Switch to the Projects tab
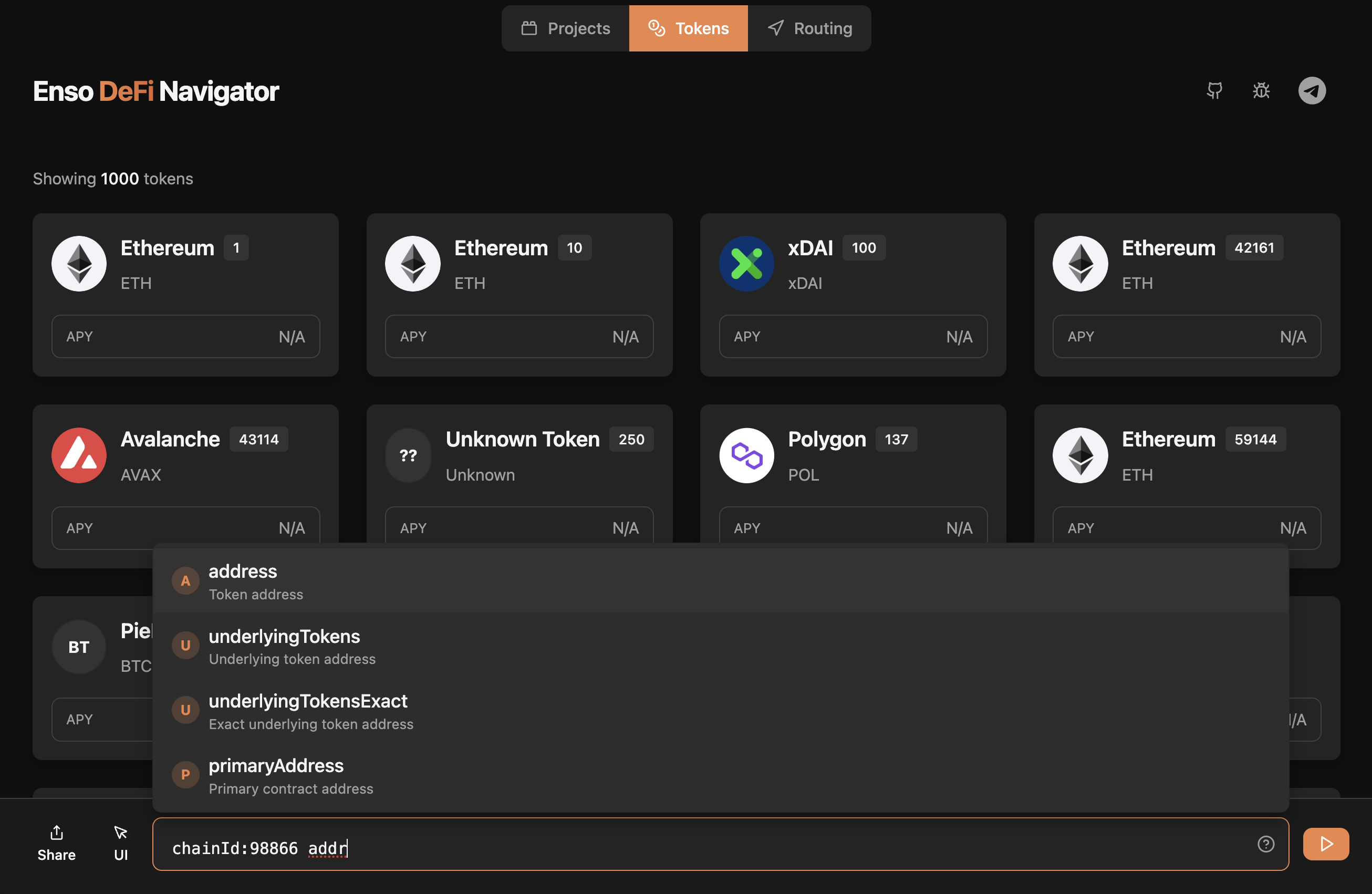Image resolution: width=1372 pixels, height=894 pixels. [x=566, y=28]
